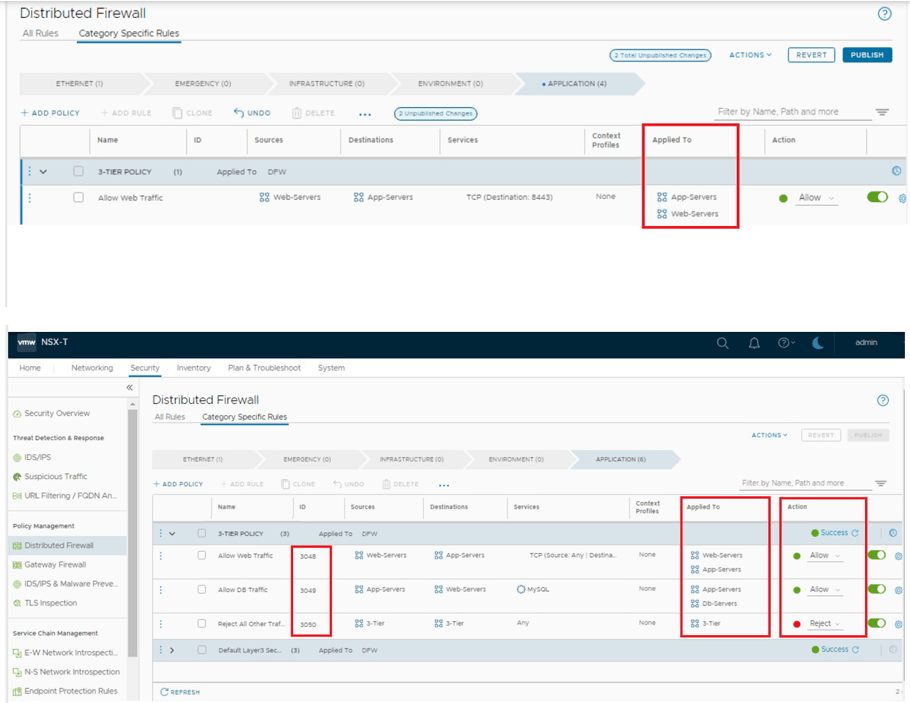Open the Plan & Troubleshoot tab

(x=264, y=368)
